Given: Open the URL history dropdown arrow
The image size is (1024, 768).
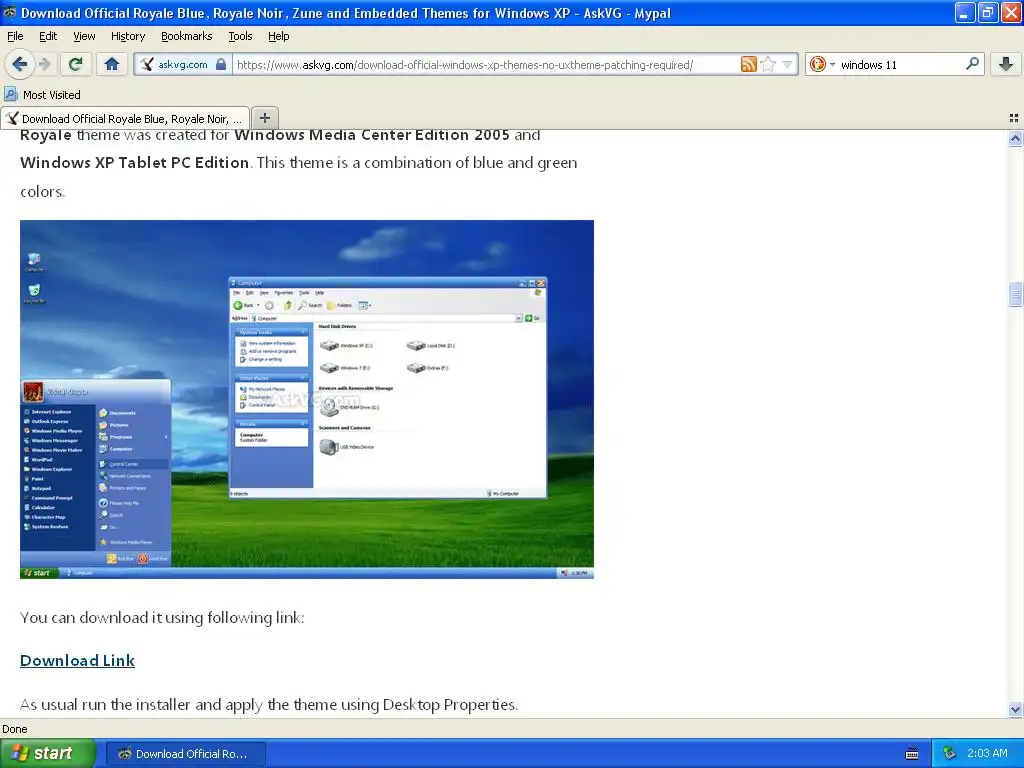Looking at the screenshot, I should coord(788,64).
